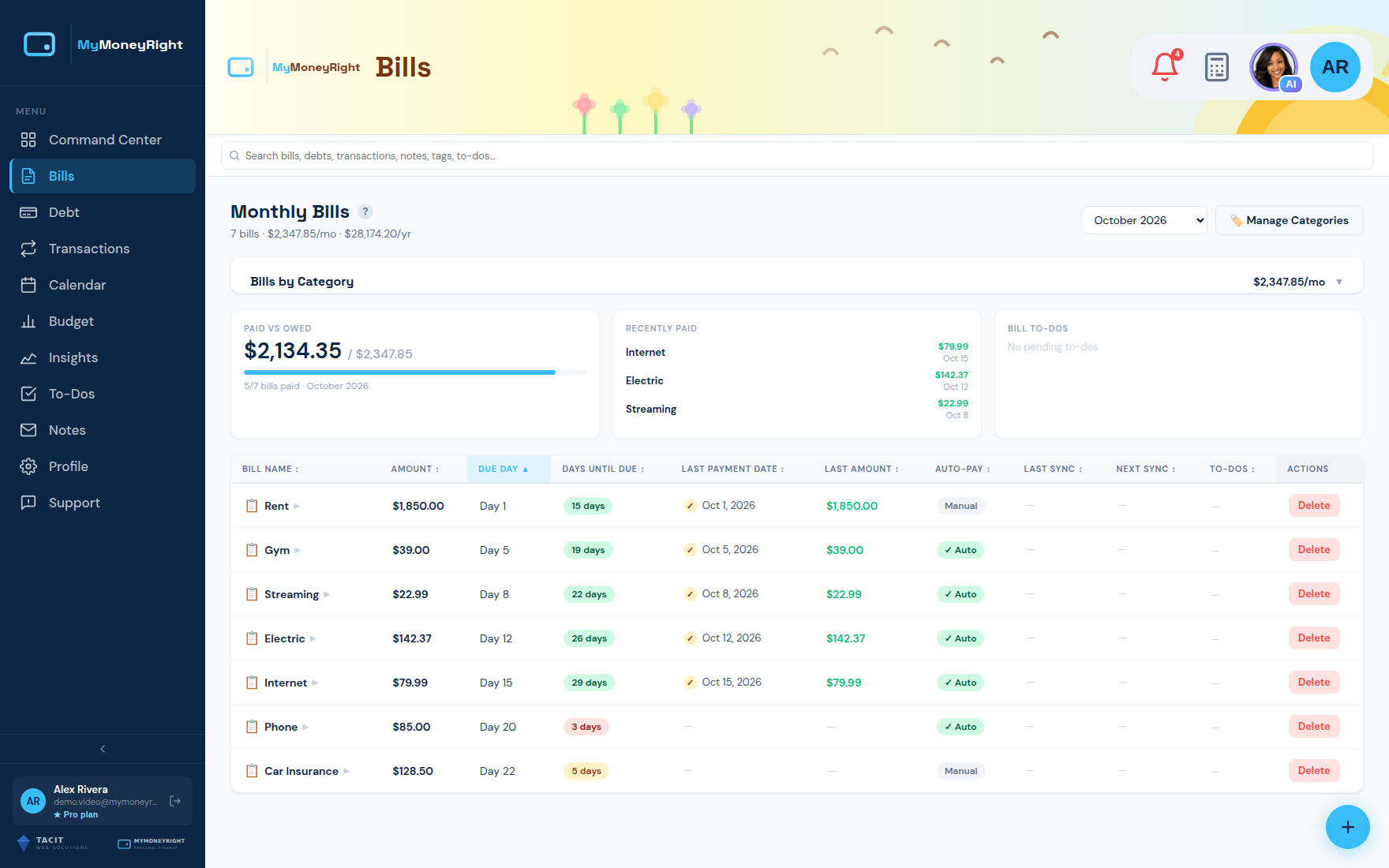Collapse the sidebar with the chevron
Screen dimensions: 1389x868
[103, 749]
